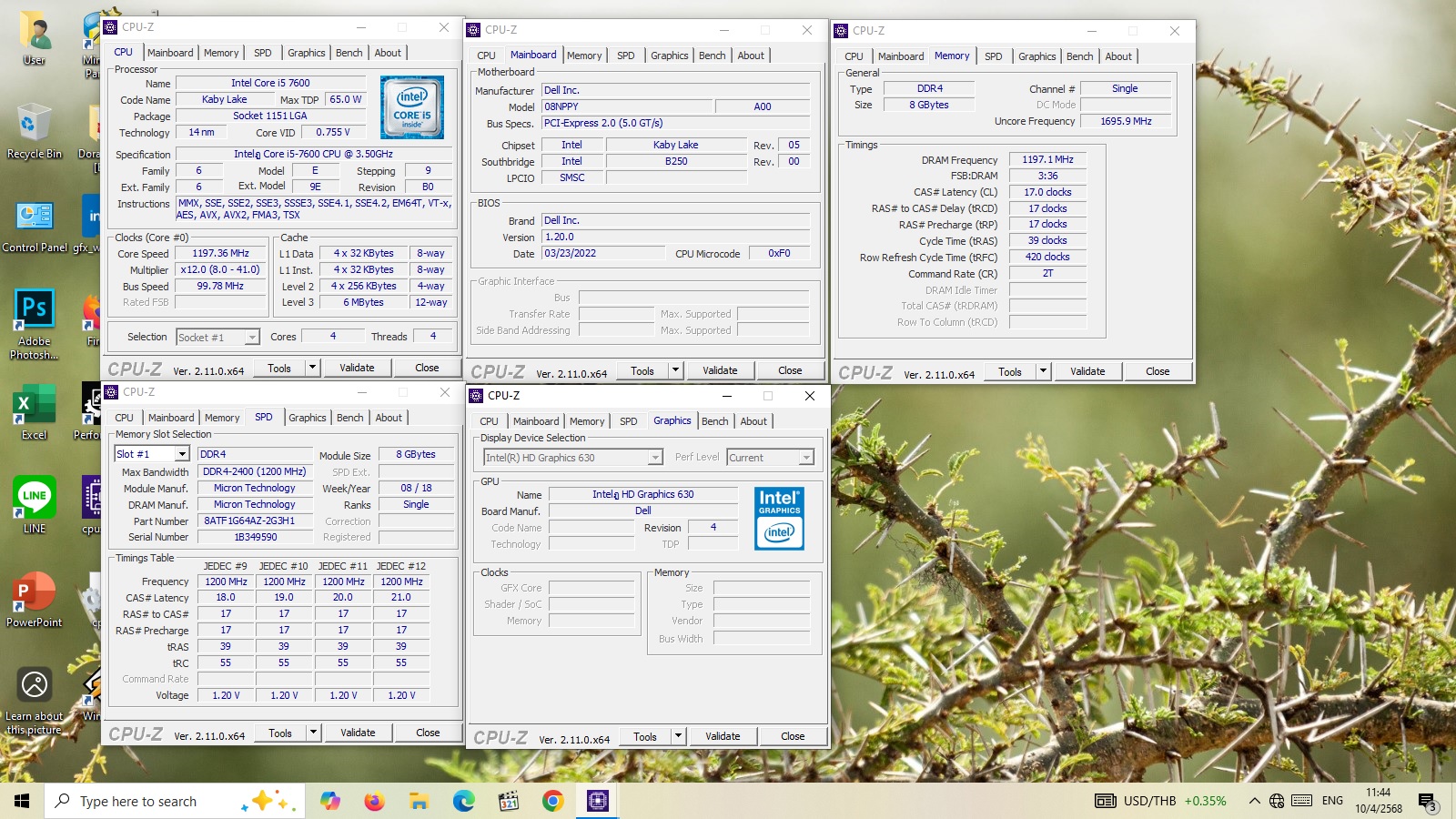
Task: Click the 8ATF1G64AZ-2G3H1 part number field
Action: pos(256,521)
